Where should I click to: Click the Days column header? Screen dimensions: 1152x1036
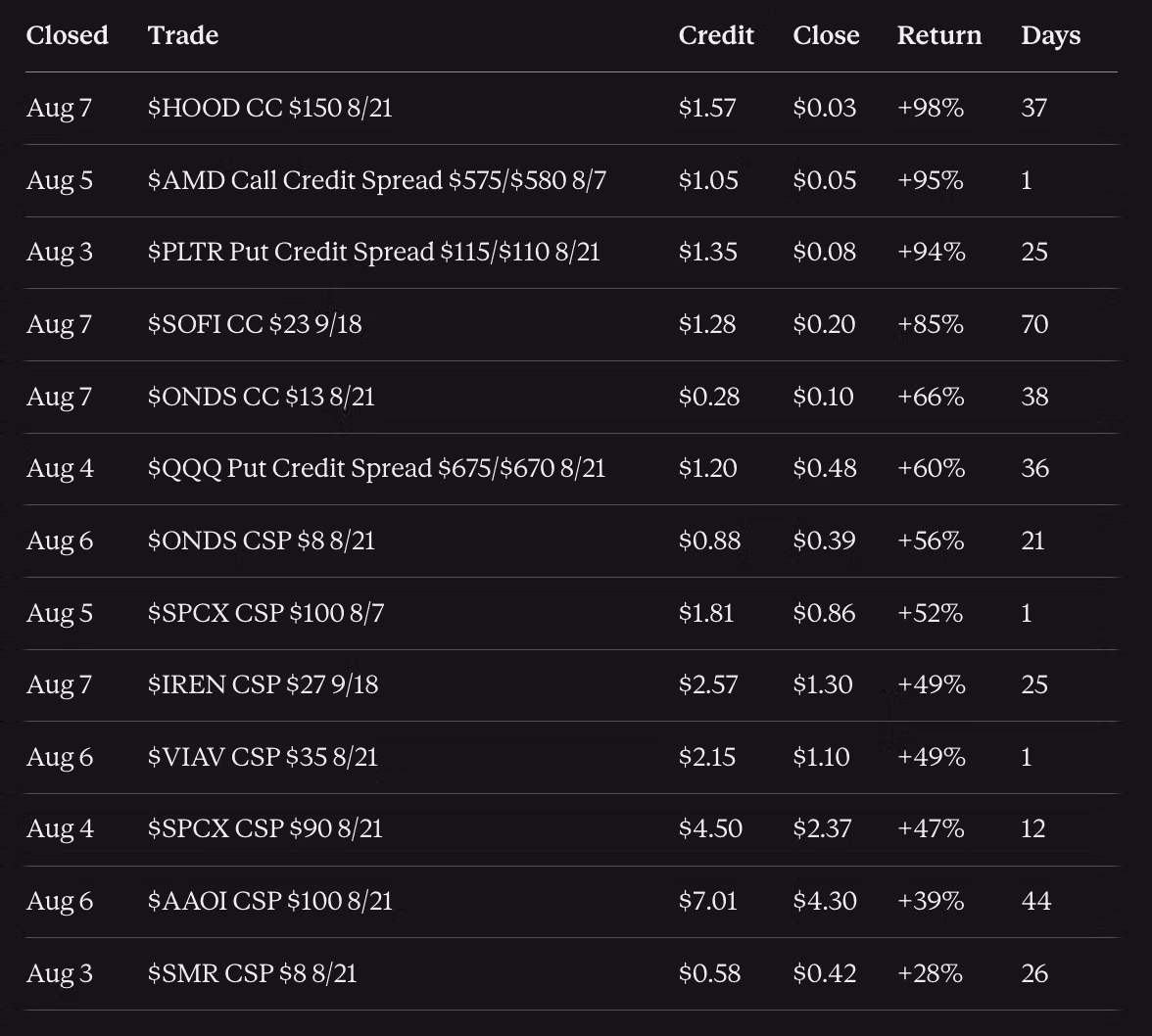point(1050,35)
